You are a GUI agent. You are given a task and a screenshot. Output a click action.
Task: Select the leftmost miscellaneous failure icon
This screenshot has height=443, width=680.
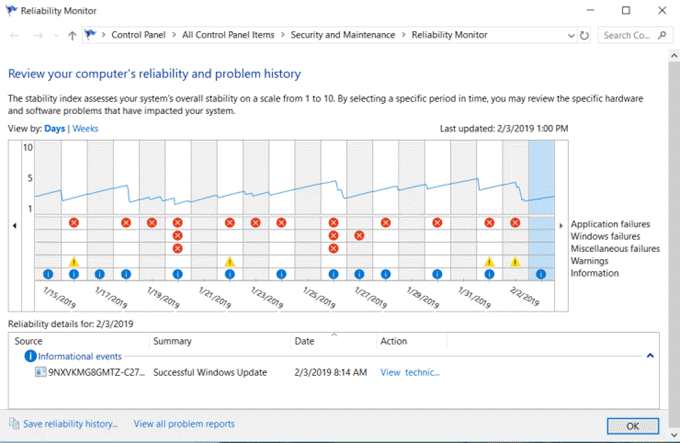pyautogui.click(x=178, y=248)
